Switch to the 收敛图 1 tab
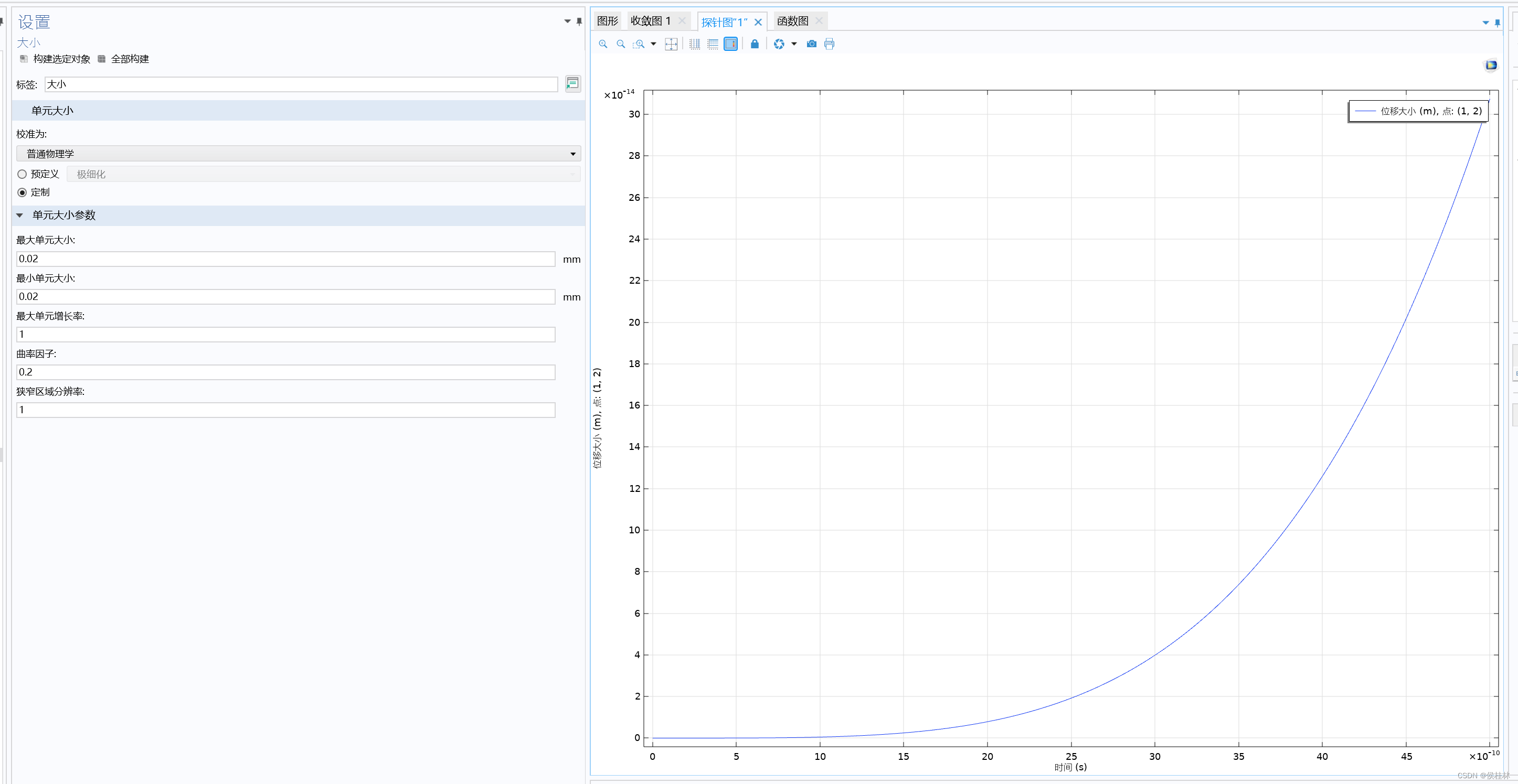Viewport: 1518px width, 784px height. tap(650, 21)
